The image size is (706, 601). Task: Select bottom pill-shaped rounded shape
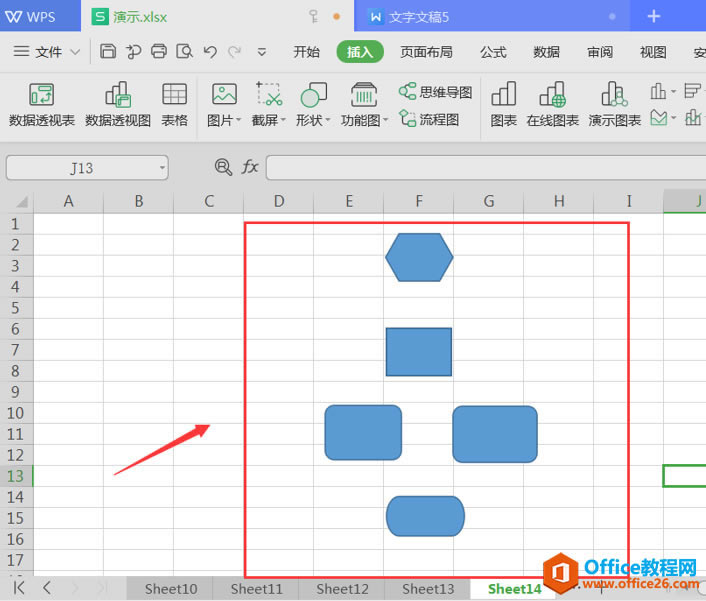[425, 516]
